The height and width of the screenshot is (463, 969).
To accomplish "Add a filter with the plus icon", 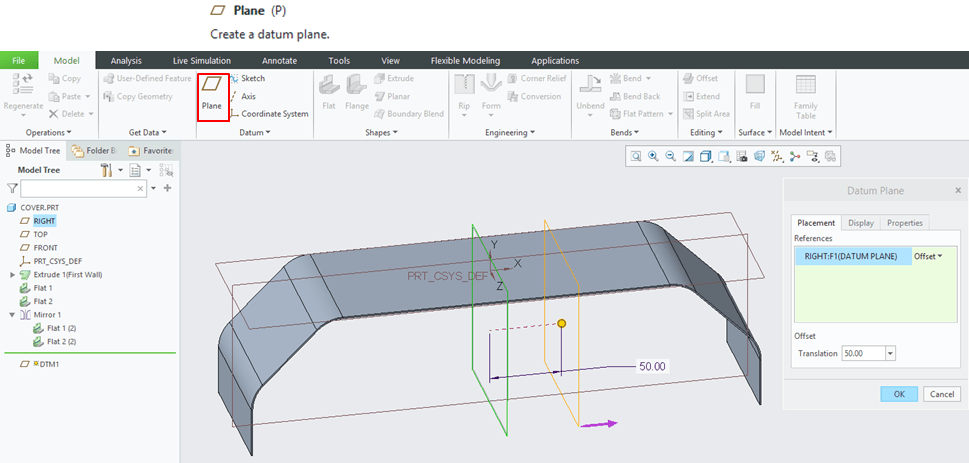I will [x=167, y=188].
